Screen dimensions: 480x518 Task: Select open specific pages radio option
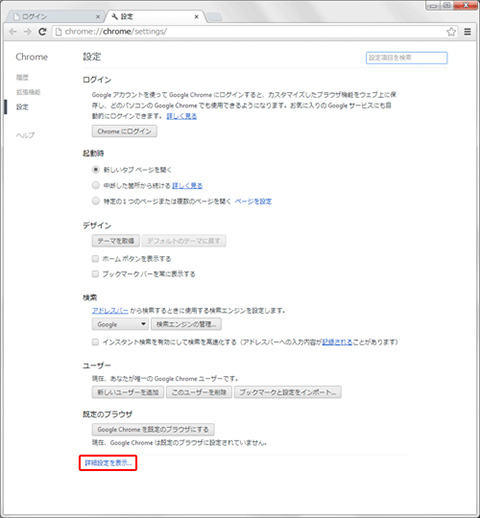[96, 201]
